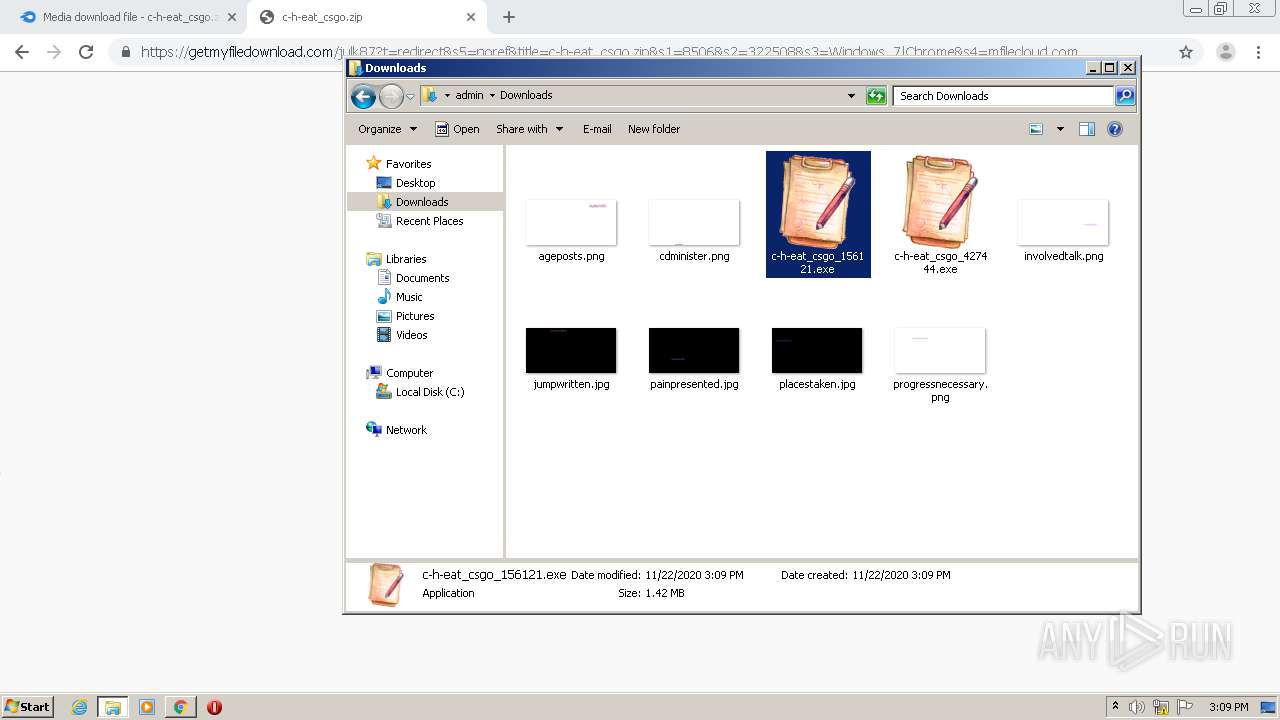Viewport: 1280px width, 720px height.
Task: Select Libraries in navigation pane
Action: point(406,259)
